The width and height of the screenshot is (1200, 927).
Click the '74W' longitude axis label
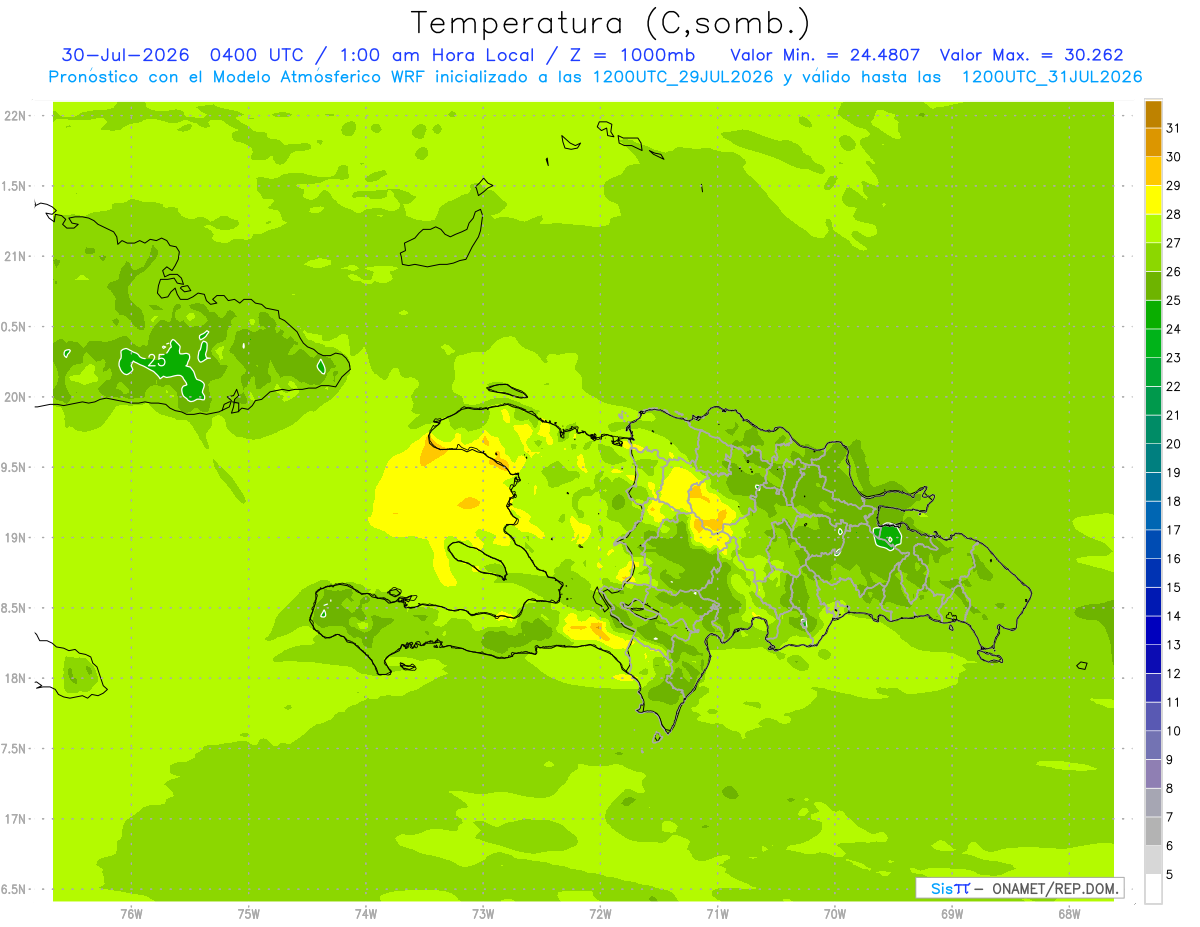[366, 914]
